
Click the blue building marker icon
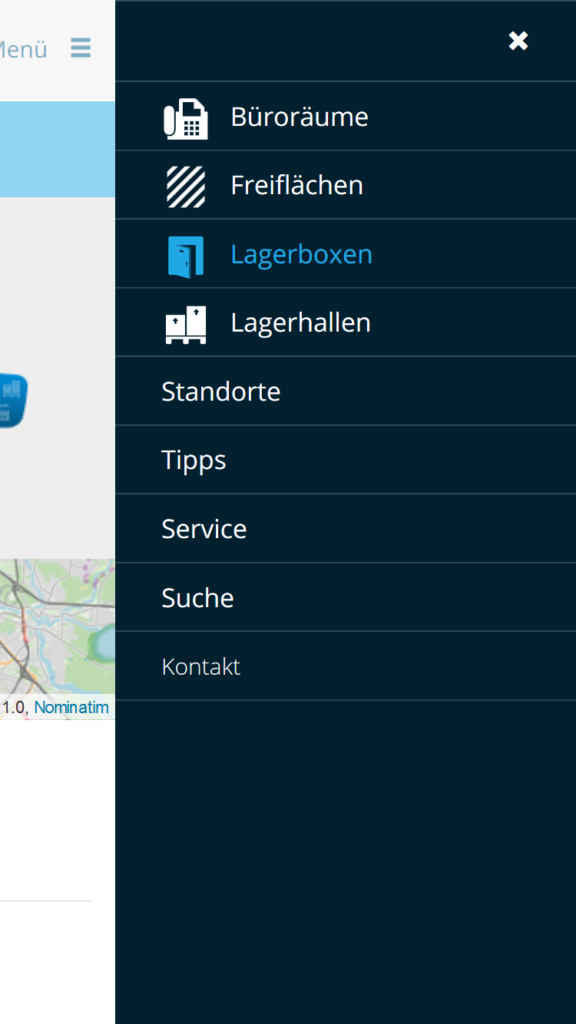click(13, 400)
